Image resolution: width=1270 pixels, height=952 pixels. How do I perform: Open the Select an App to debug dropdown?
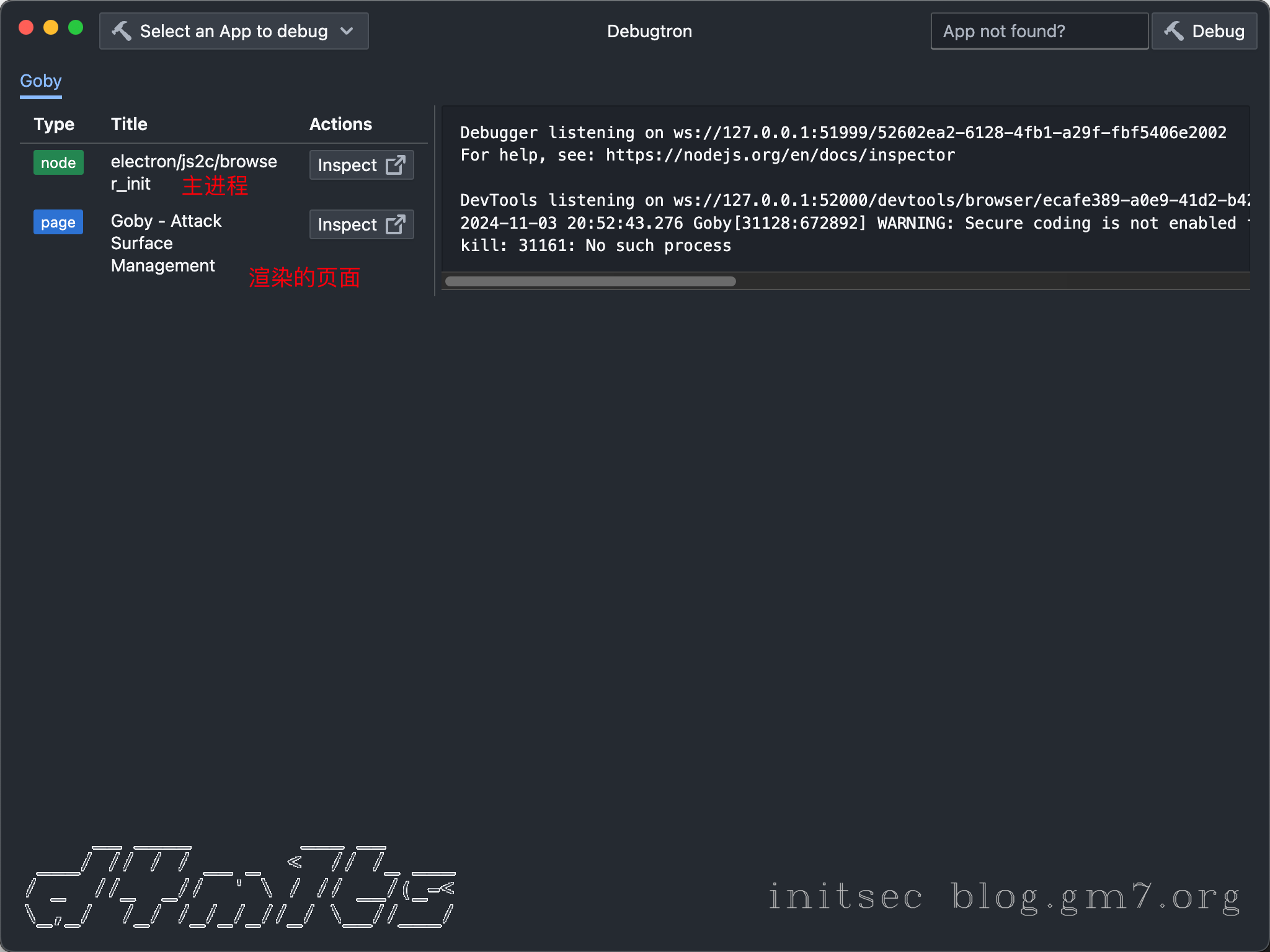(x=234, y=31)
